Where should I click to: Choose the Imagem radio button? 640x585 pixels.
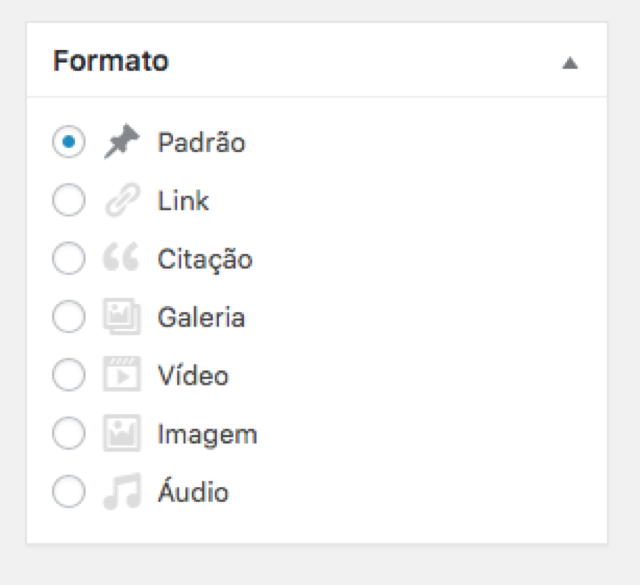click(x=69, y=435)
